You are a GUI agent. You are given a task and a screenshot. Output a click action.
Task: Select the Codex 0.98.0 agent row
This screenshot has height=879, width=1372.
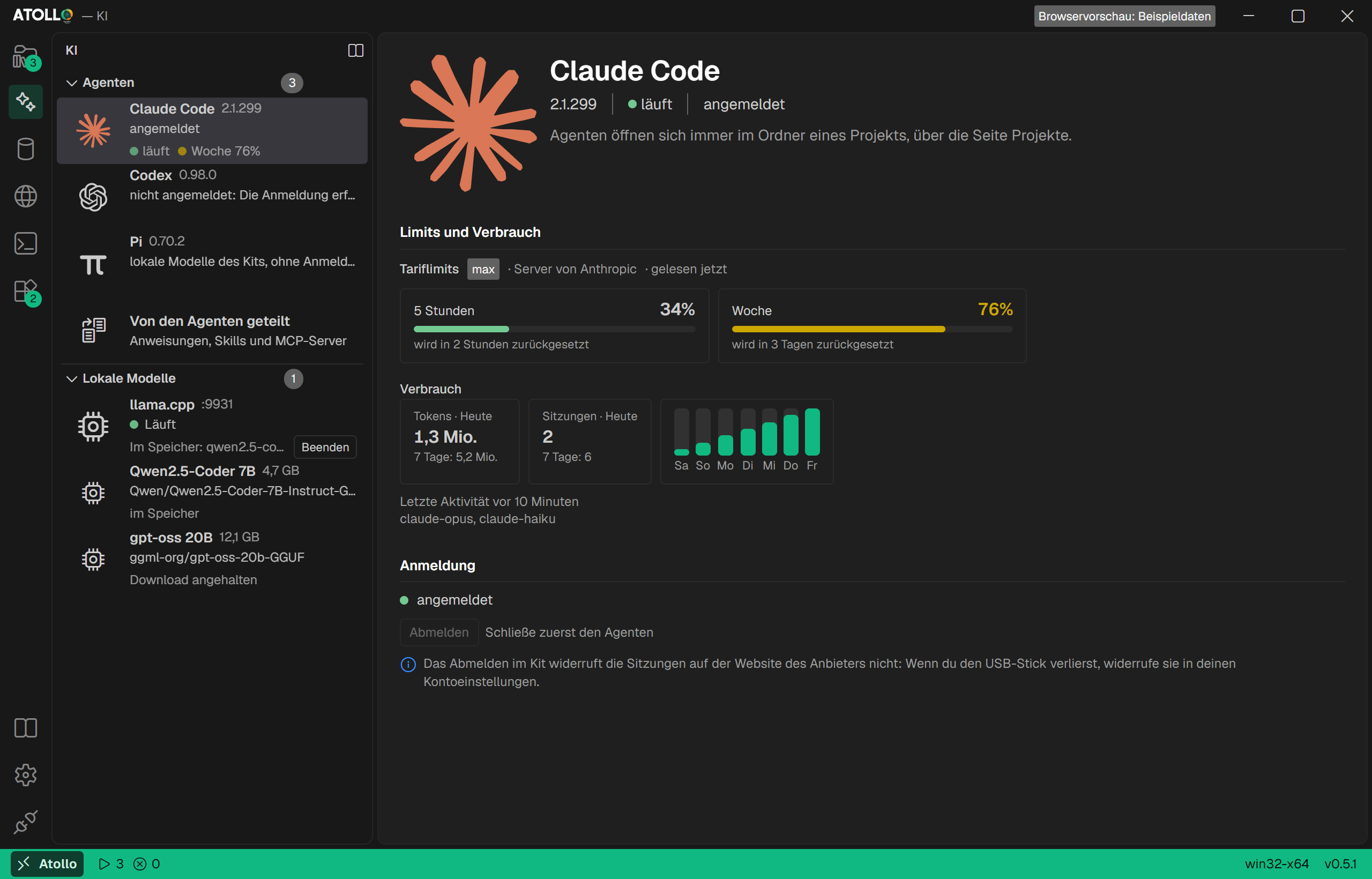pos(212,197)
